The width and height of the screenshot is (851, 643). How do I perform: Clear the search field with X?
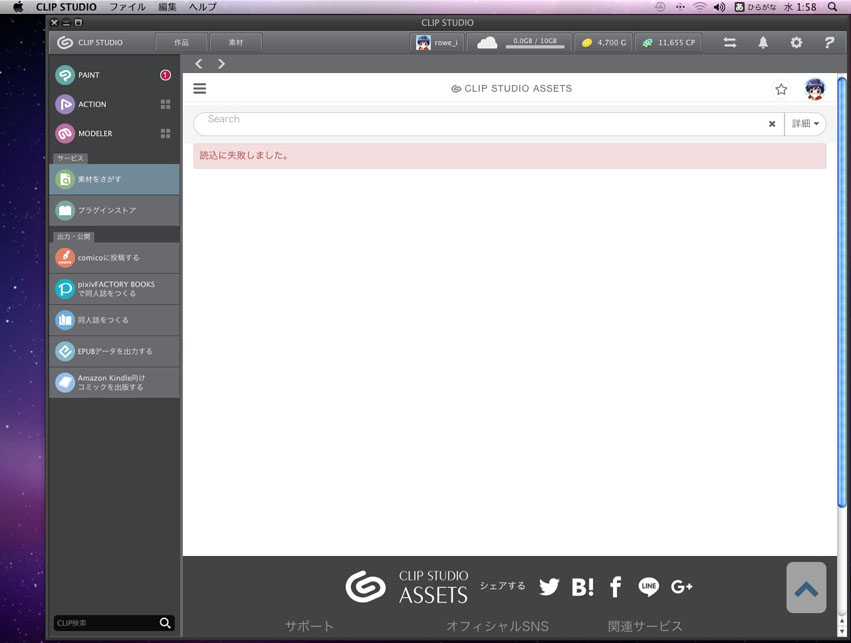772,124
